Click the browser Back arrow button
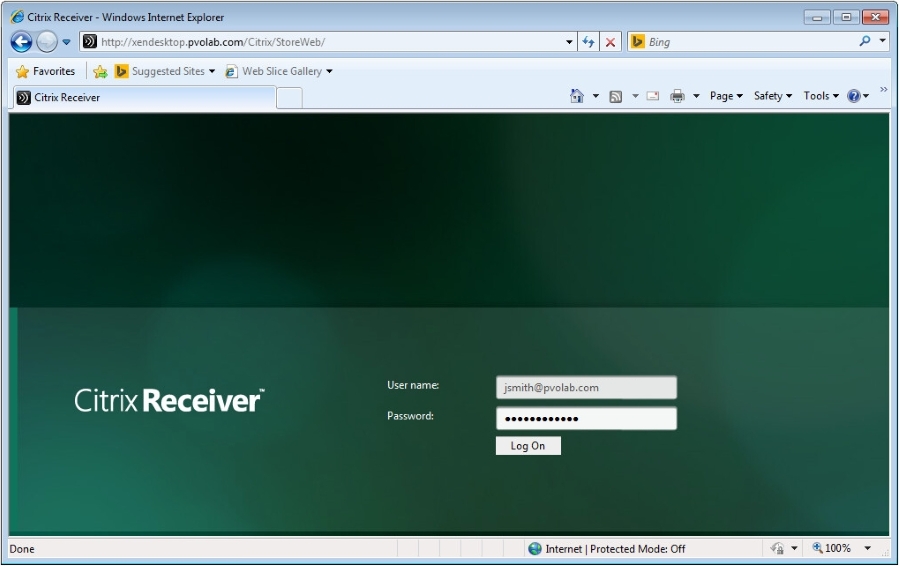 (21, 42)
